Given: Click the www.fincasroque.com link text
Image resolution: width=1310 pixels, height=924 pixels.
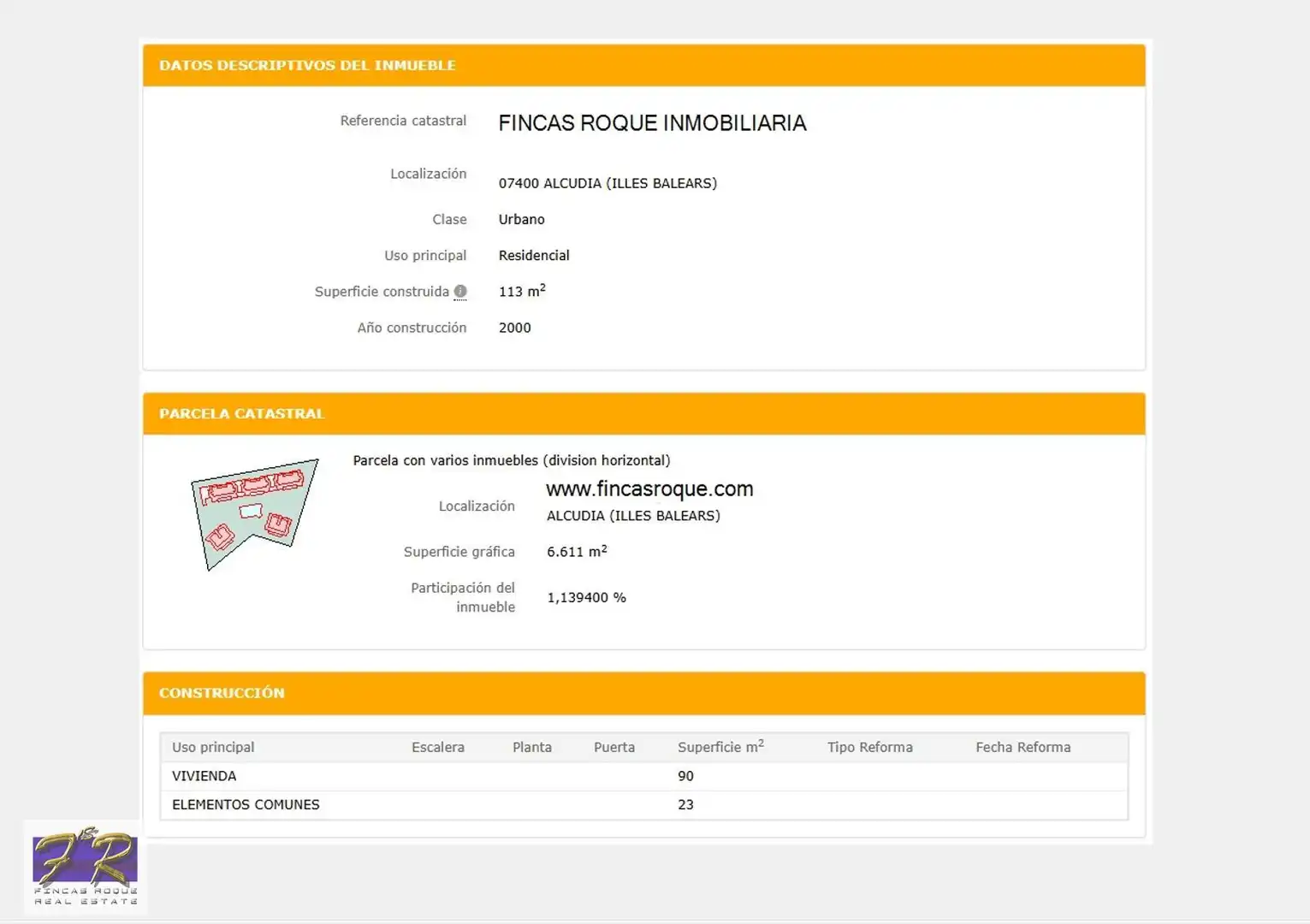Looking at the screenshot, I should point(649,489).
